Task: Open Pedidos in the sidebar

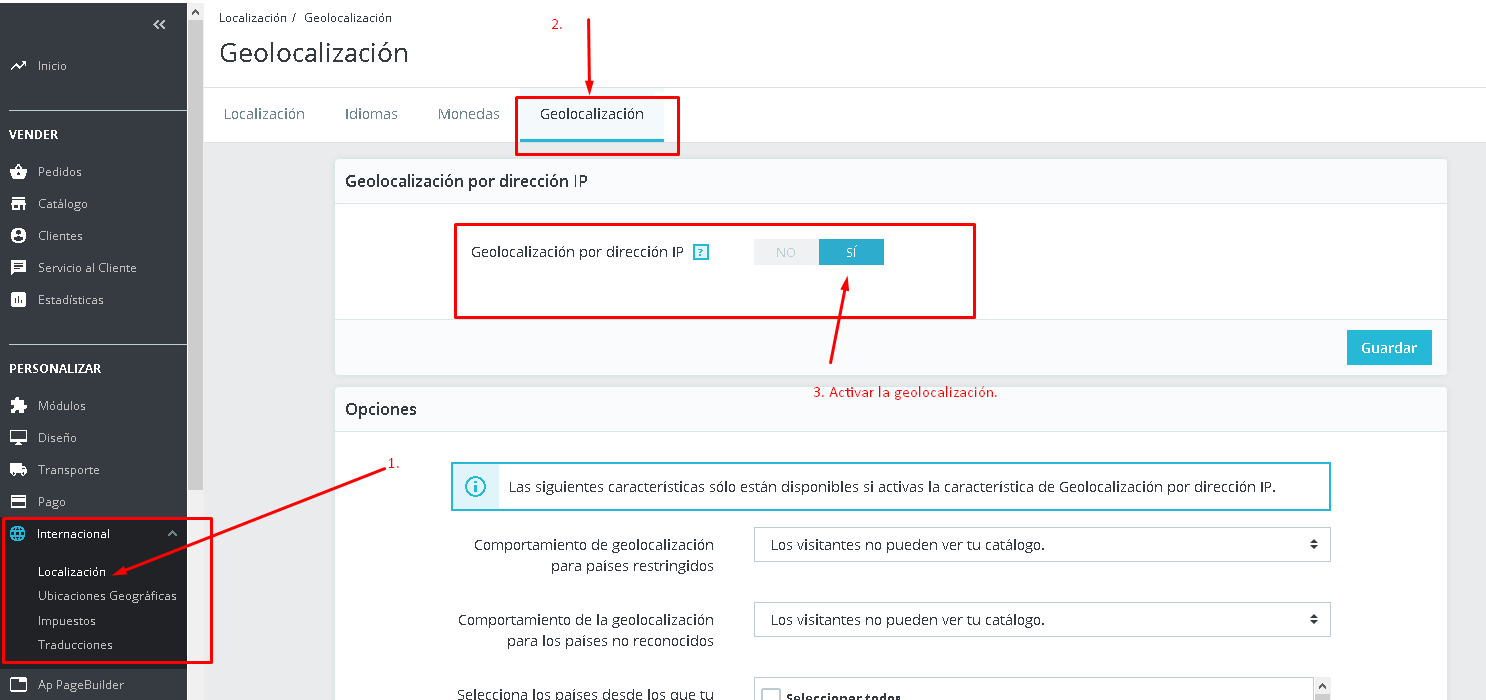Action: [60, 172]
